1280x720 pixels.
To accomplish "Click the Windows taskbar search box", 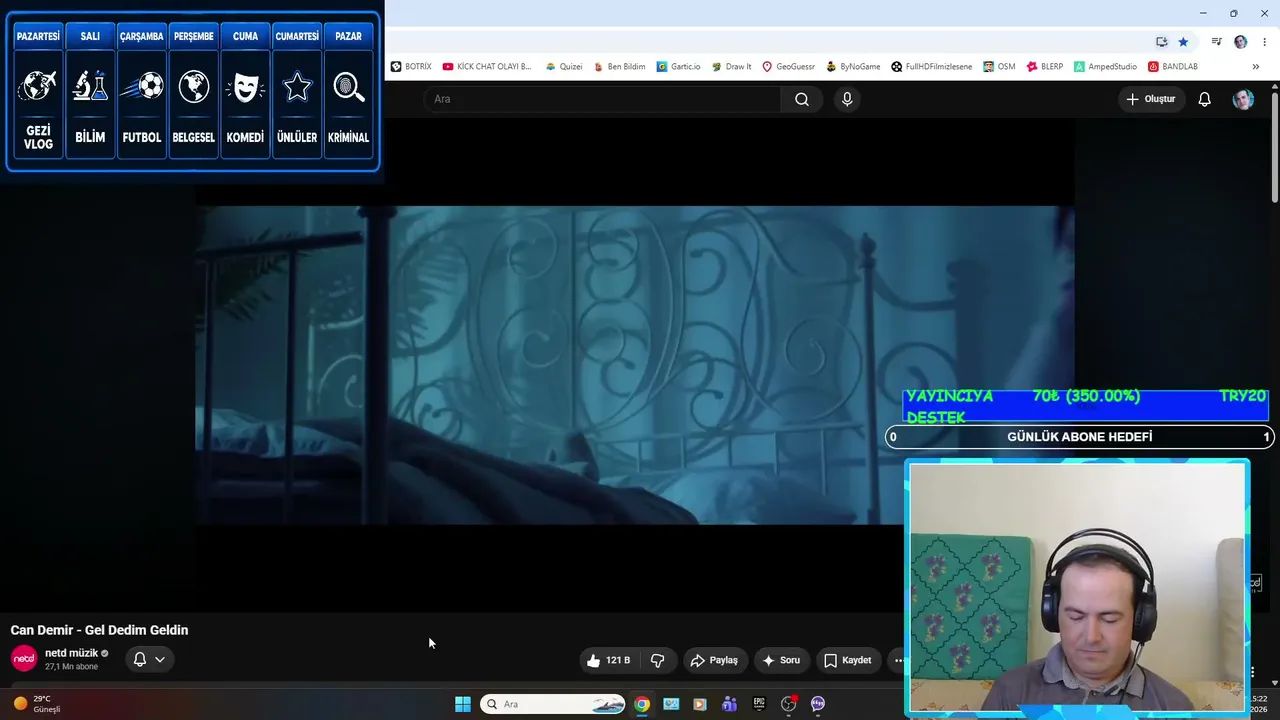I will (553, 704).
